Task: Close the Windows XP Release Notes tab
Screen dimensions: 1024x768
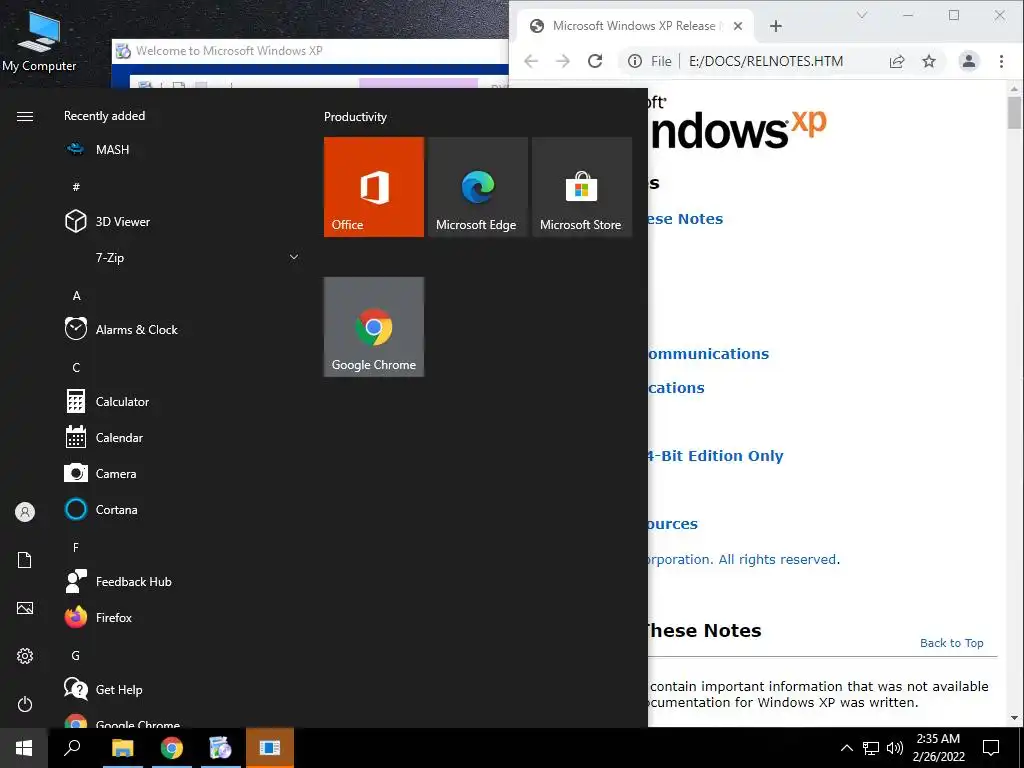Action: click(737, 26)
